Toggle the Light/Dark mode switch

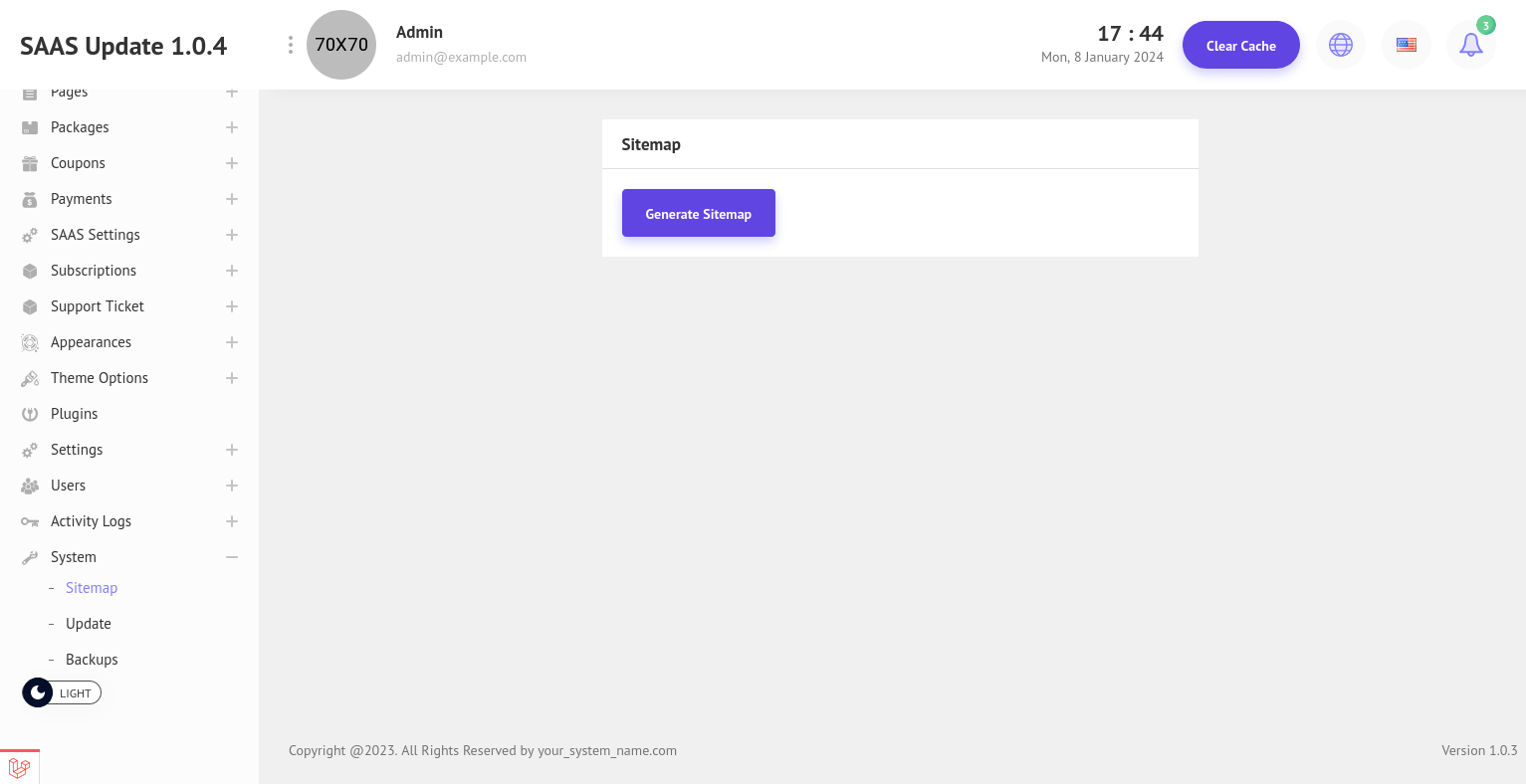[x=62, y=692]
